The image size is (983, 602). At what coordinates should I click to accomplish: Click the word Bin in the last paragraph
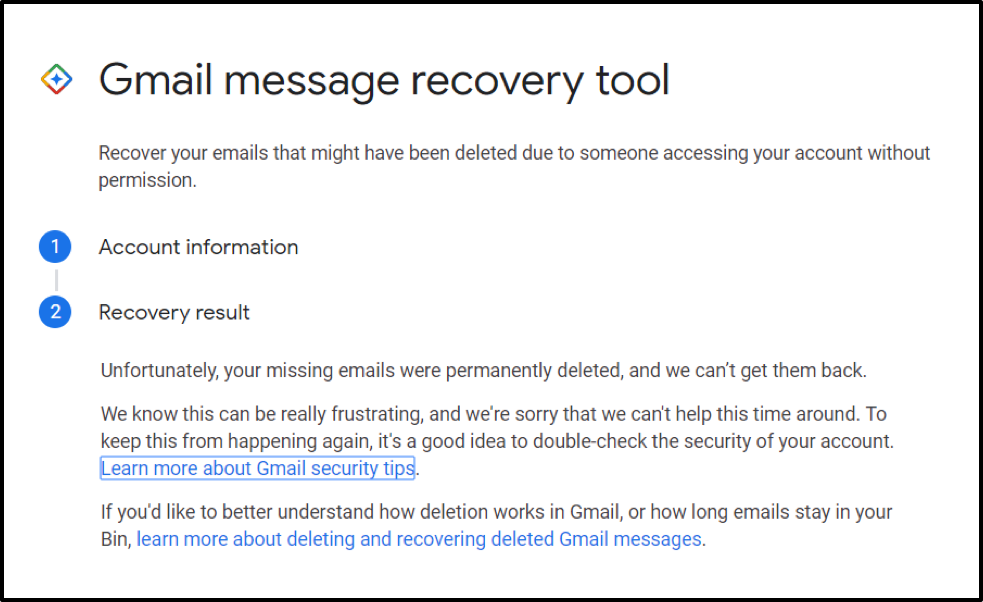click(x=114, y=540)
